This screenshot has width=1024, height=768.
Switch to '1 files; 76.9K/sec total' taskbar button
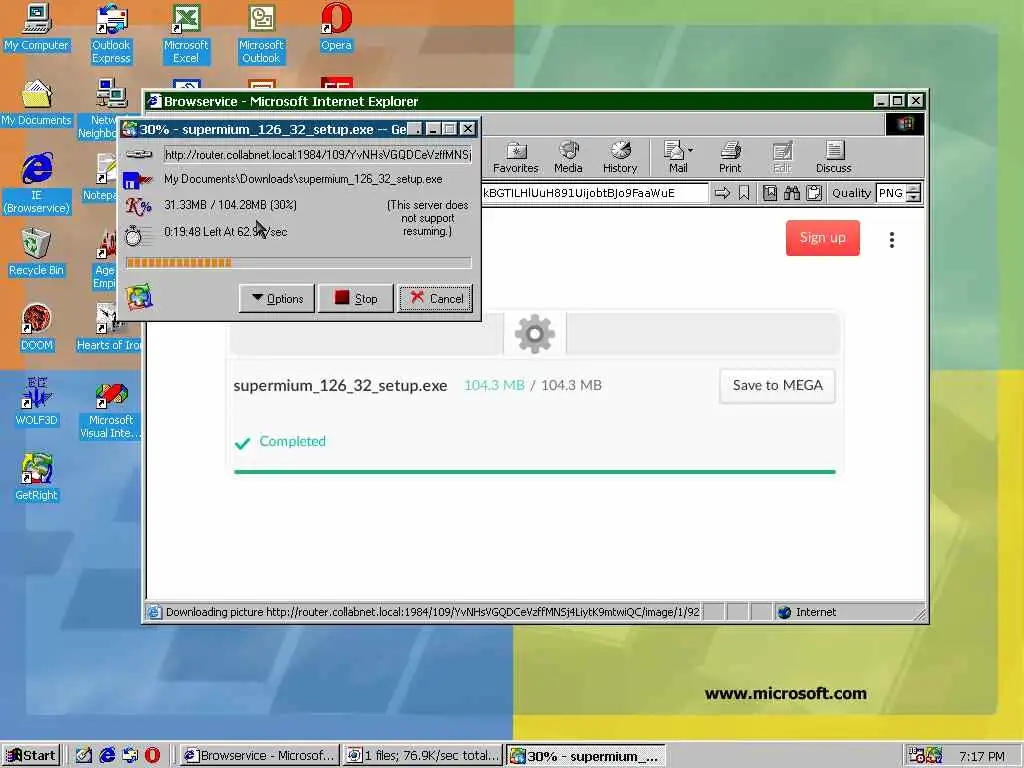click(x=423, y=756)
